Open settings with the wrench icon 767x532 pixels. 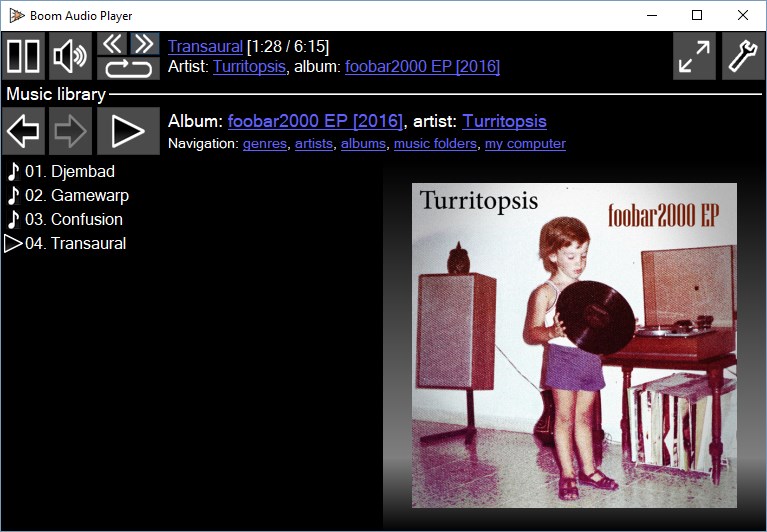[x=743, y=56]
